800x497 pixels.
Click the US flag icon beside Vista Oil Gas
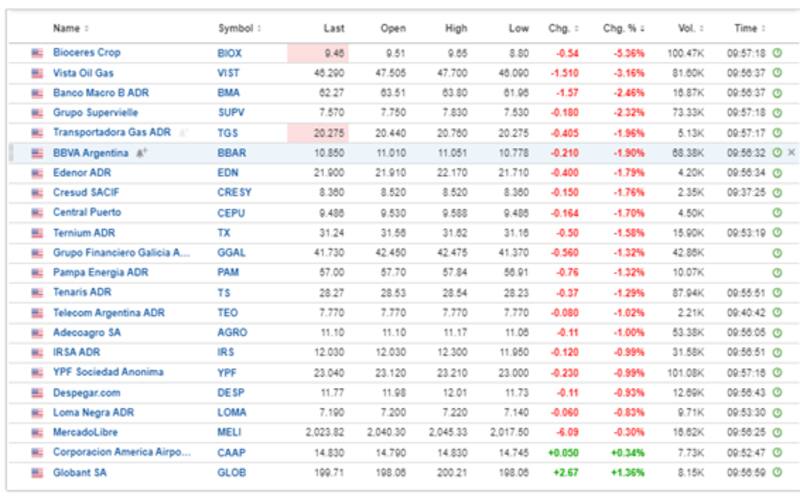(x=38, y=73)
